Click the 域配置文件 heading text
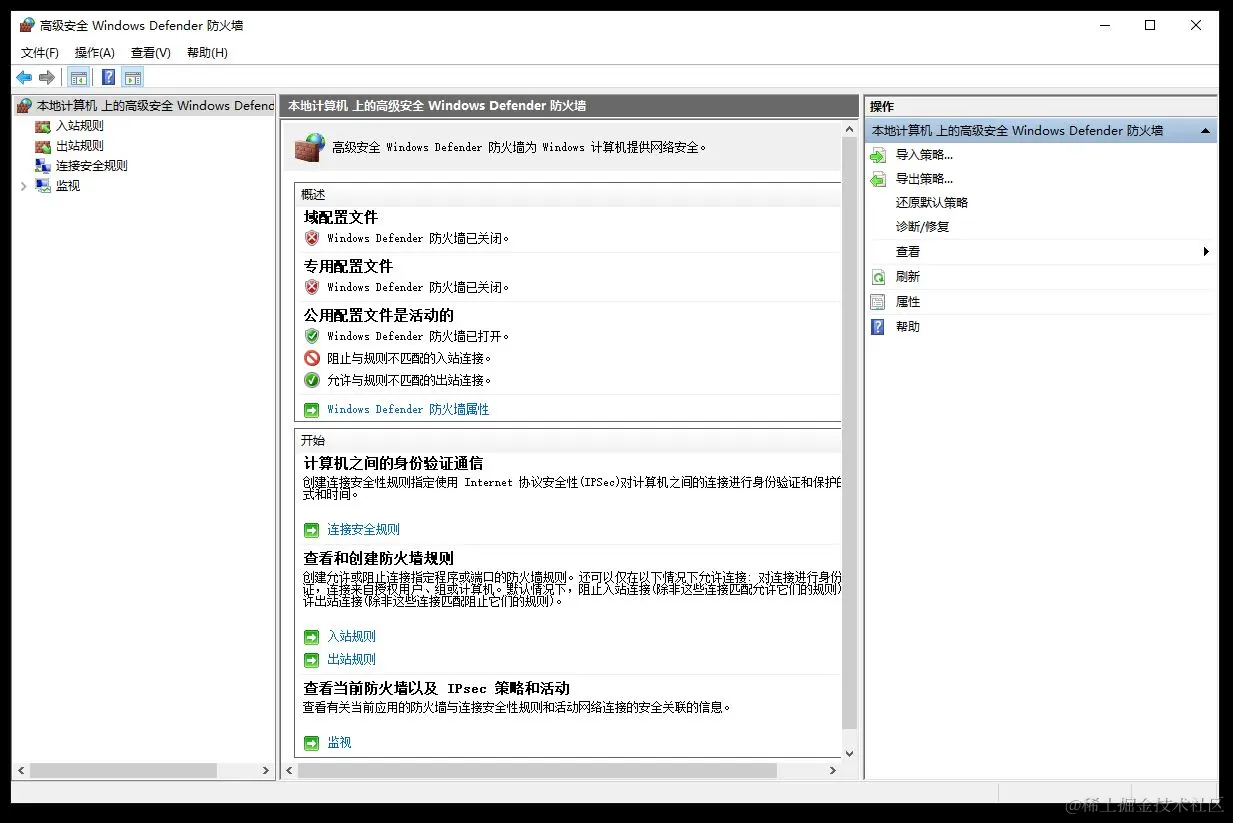 pyautogui.click(x=341, y=217)
